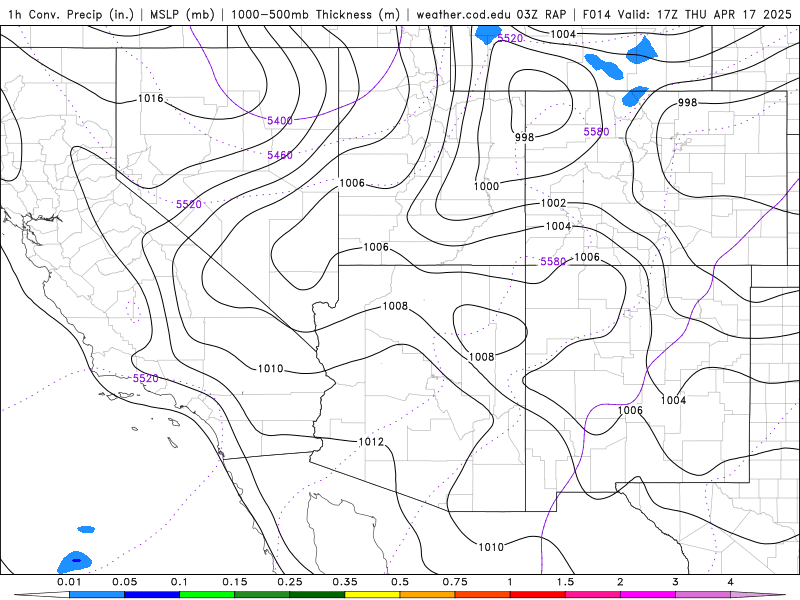
Task: Click the '0.01' legend value label
Action: point(69,582)
